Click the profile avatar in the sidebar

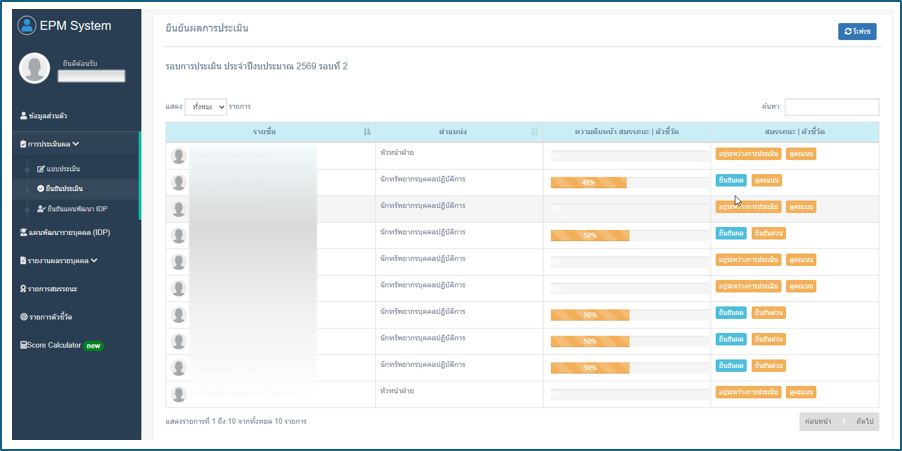click(x=35, y=68)
